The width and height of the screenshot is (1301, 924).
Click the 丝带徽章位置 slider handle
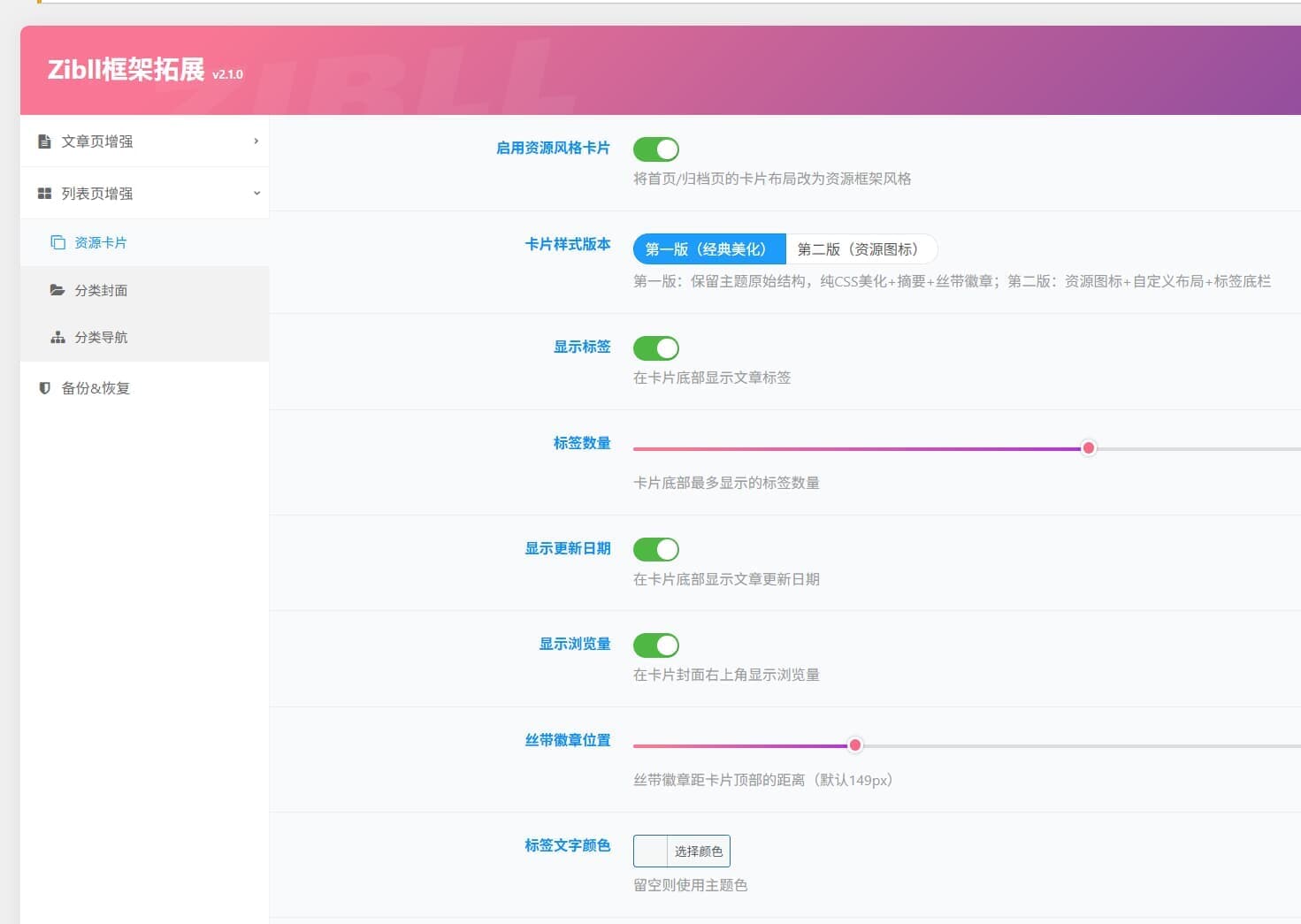point(855,745)
